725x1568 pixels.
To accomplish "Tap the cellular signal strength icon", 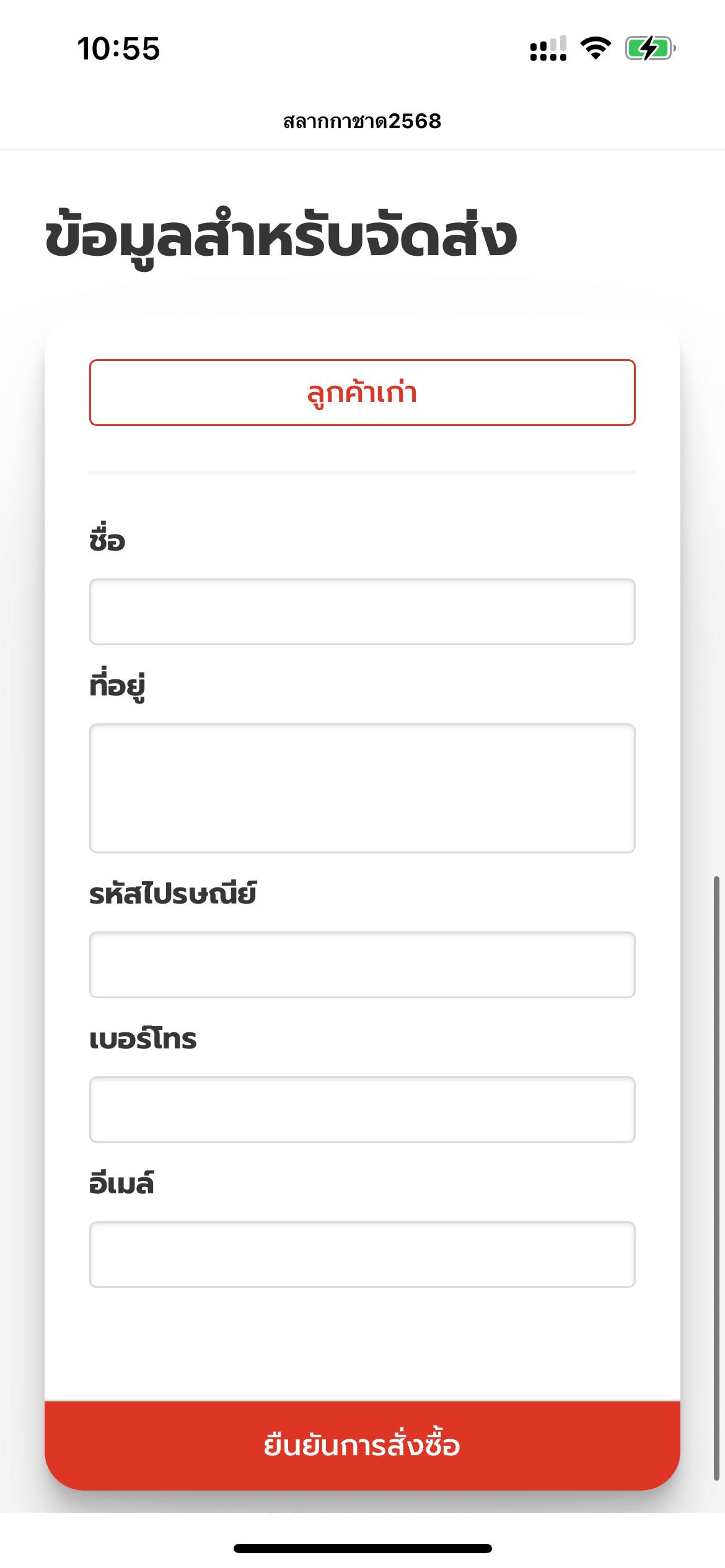I will click(548, 48).
